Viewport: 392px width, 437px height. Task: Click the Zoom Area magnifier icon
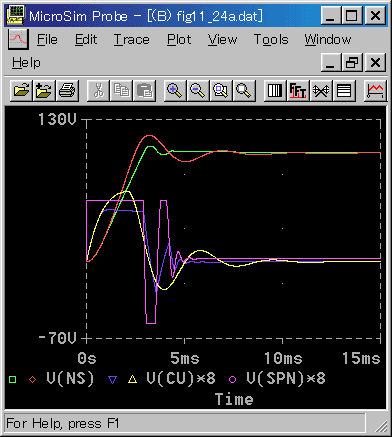coord(221,90)
